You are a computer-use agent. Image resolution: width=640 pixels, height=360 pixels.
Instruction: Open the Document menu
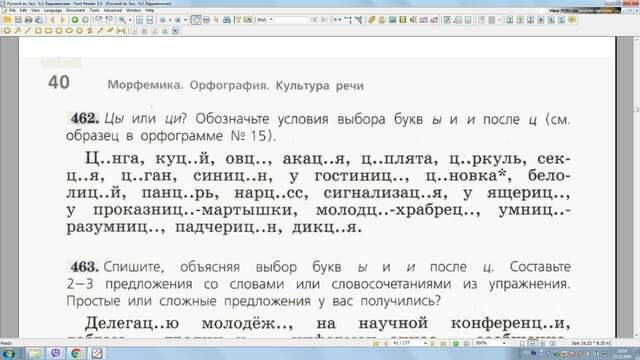(x=76, y=10)
